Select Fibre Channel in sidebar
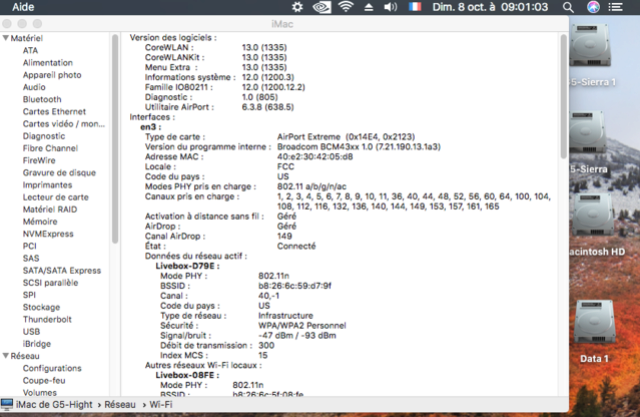 tap(50, 148)
